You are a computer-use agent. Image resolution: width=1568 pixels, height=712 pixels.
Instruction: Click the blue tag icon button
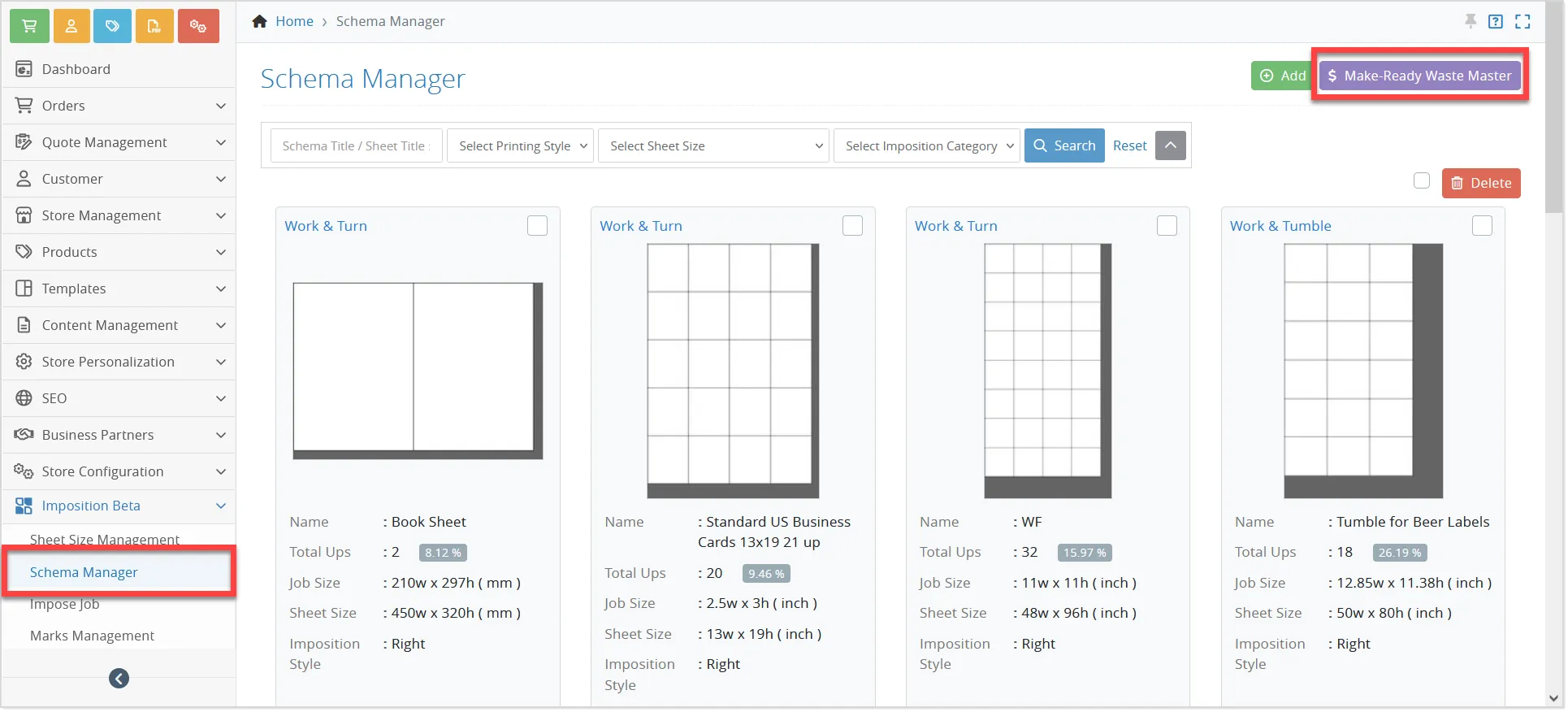click(113, 26)
